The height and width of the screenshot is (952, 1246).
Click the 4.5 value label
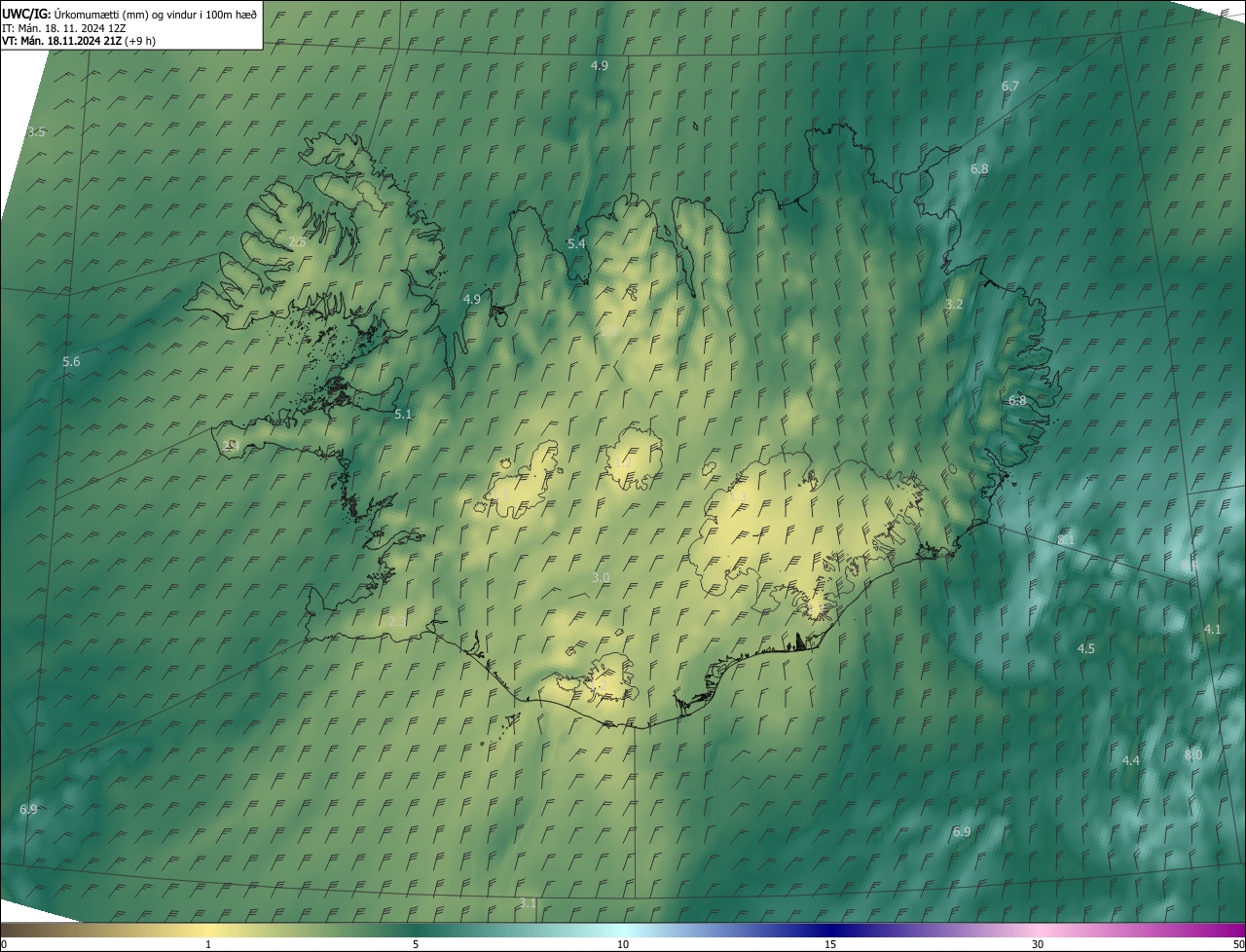(1086, 649)
